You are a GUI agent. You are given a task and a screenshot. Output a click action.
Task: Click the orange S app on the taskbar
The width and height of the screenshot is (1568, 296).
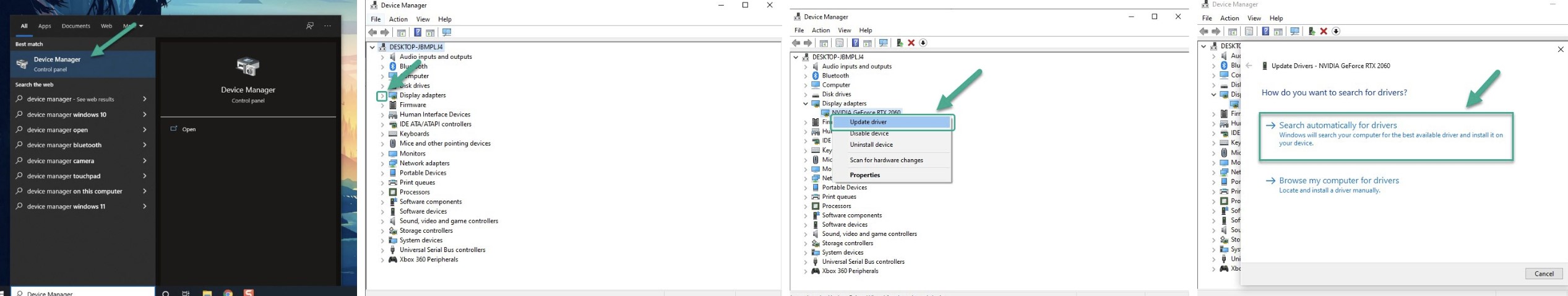click(249, 292)
